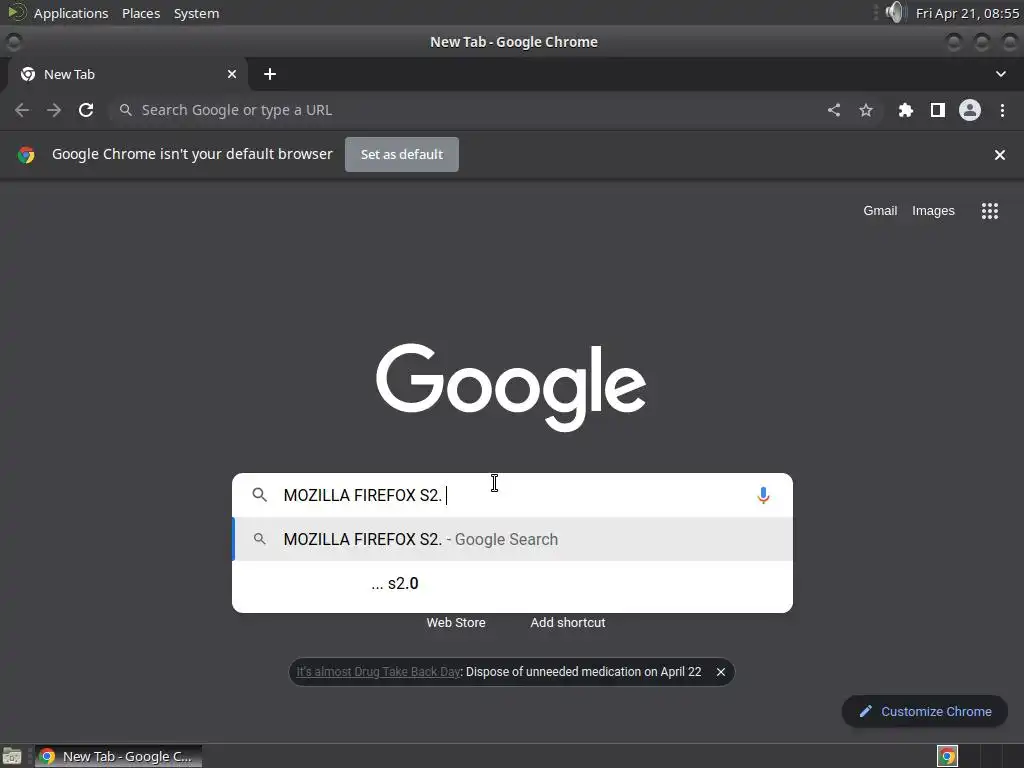Viewport: 1024px width, 768px height.
Task: Open the System menu
Action: point(196,13)
